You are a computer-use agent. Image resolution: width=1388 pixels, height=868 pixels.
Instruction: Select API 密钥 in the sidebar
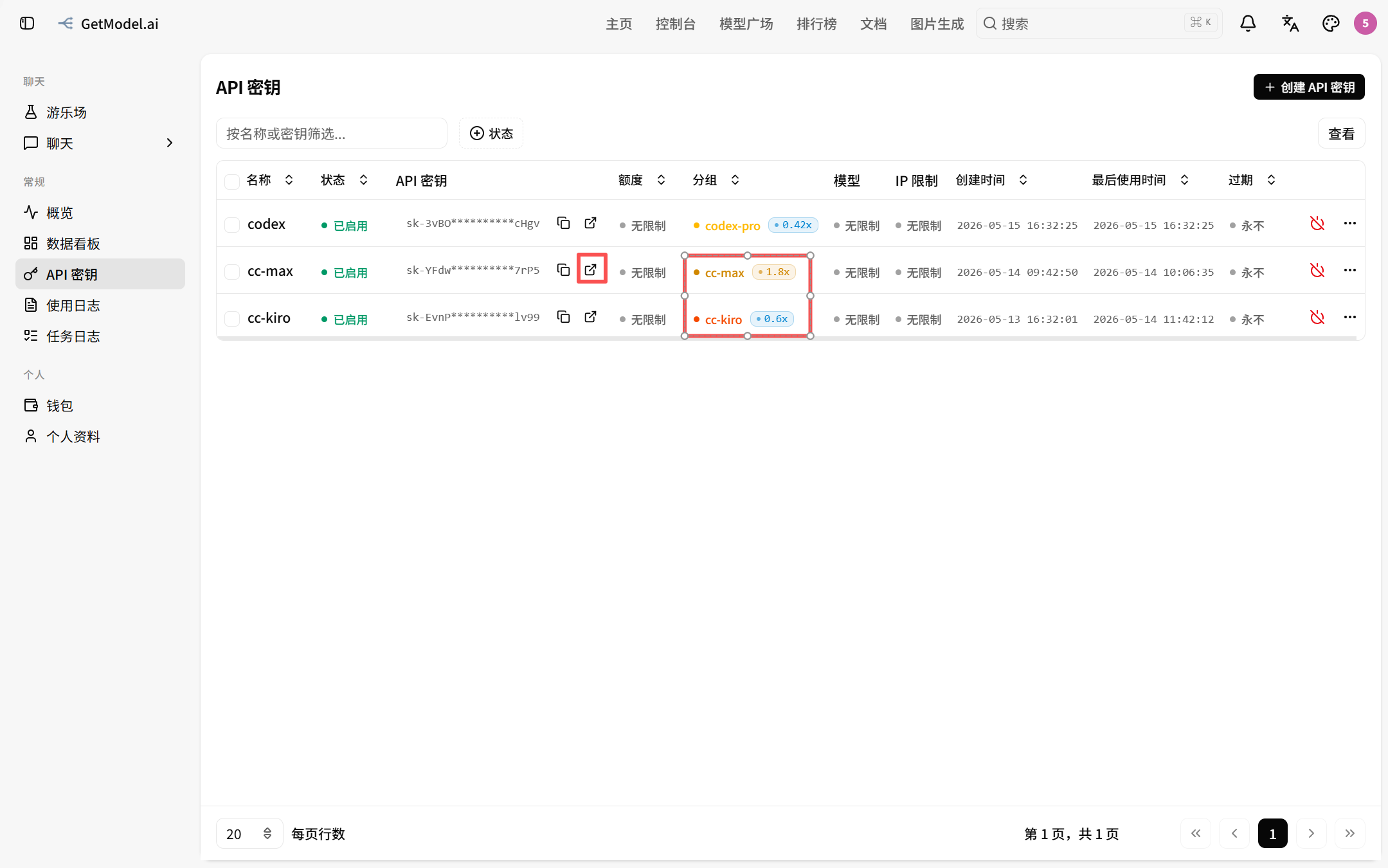click(100, 275)
